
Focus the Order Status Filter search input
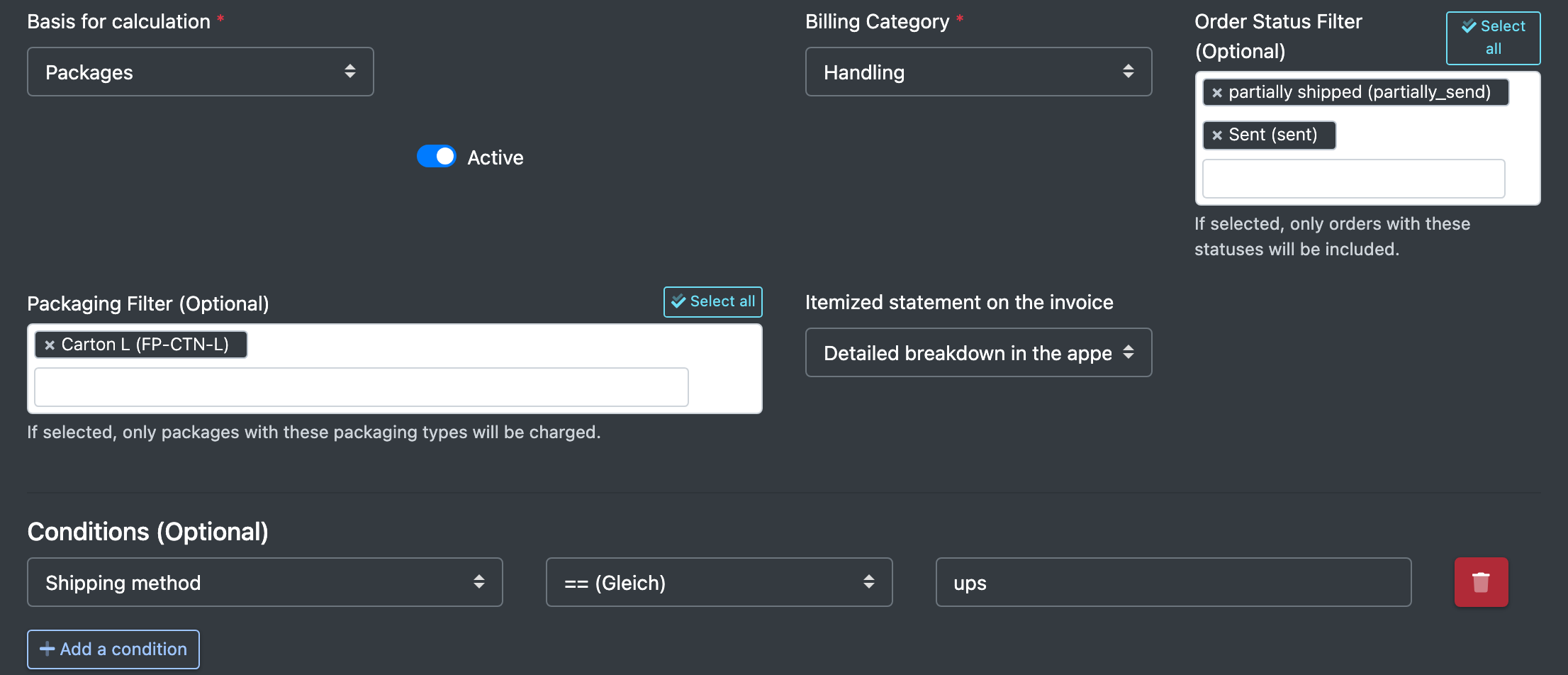[1353, 179]
